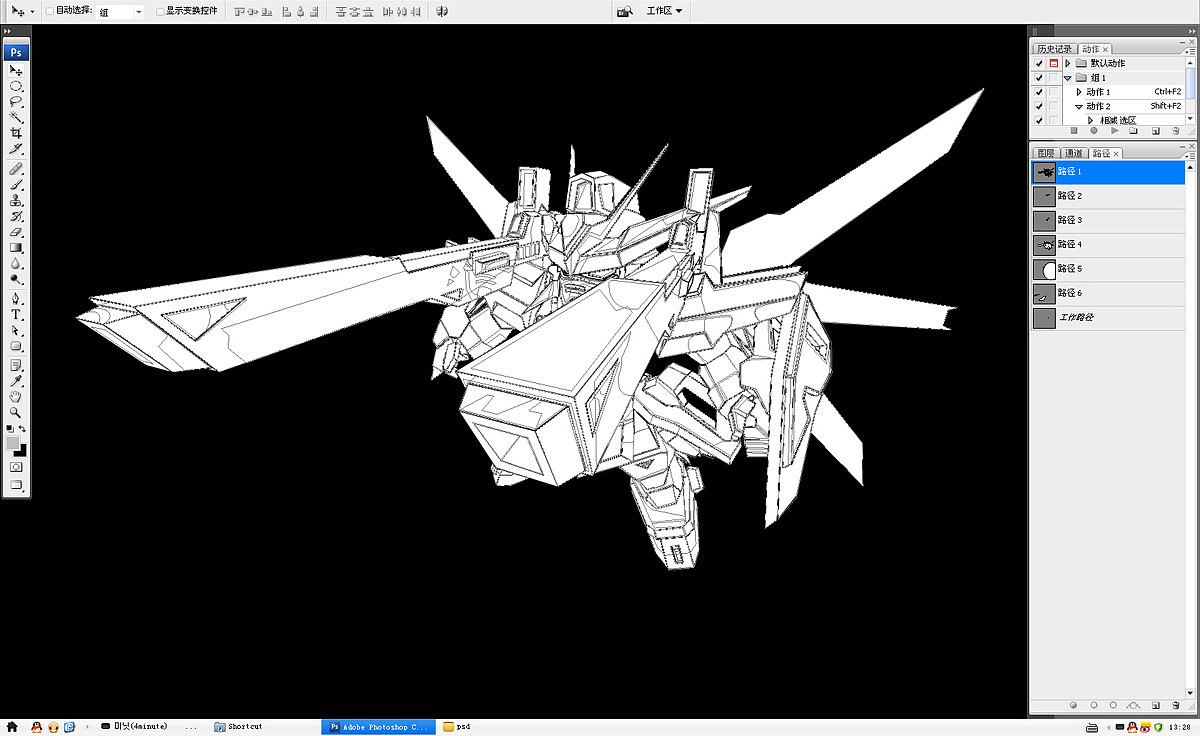This screenshot has width=1200, height=736.
Task: Select the Clone Stamp tool
Action: [16, 200]
